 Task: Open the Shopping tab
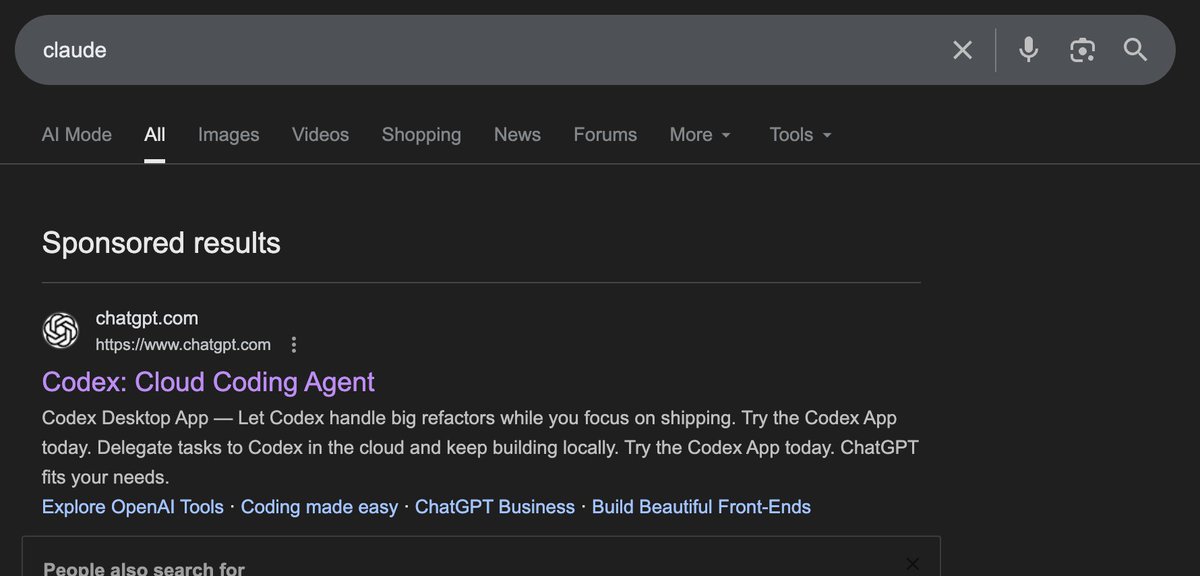[x=421, y=135]
